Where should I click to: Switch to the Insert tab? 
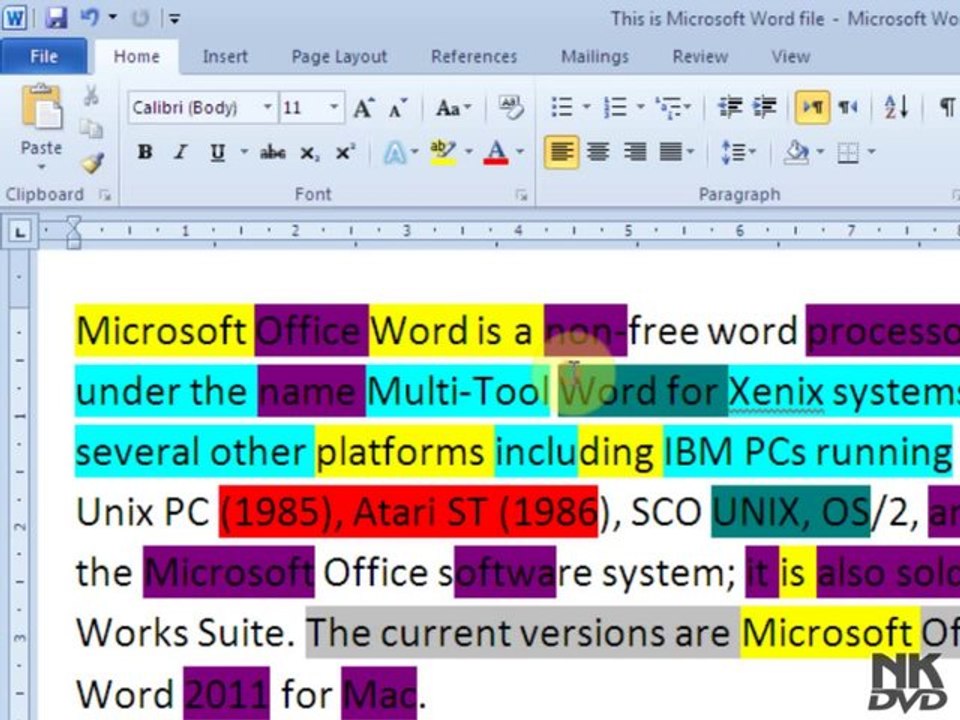coord(225,56)
